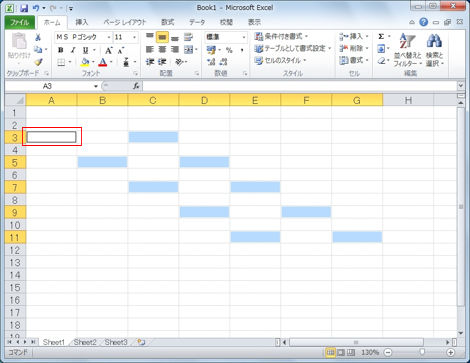Image resolution: width=470 pixels, height=363 pixels.
Task: Open the File tab
Action: point(20,22)
